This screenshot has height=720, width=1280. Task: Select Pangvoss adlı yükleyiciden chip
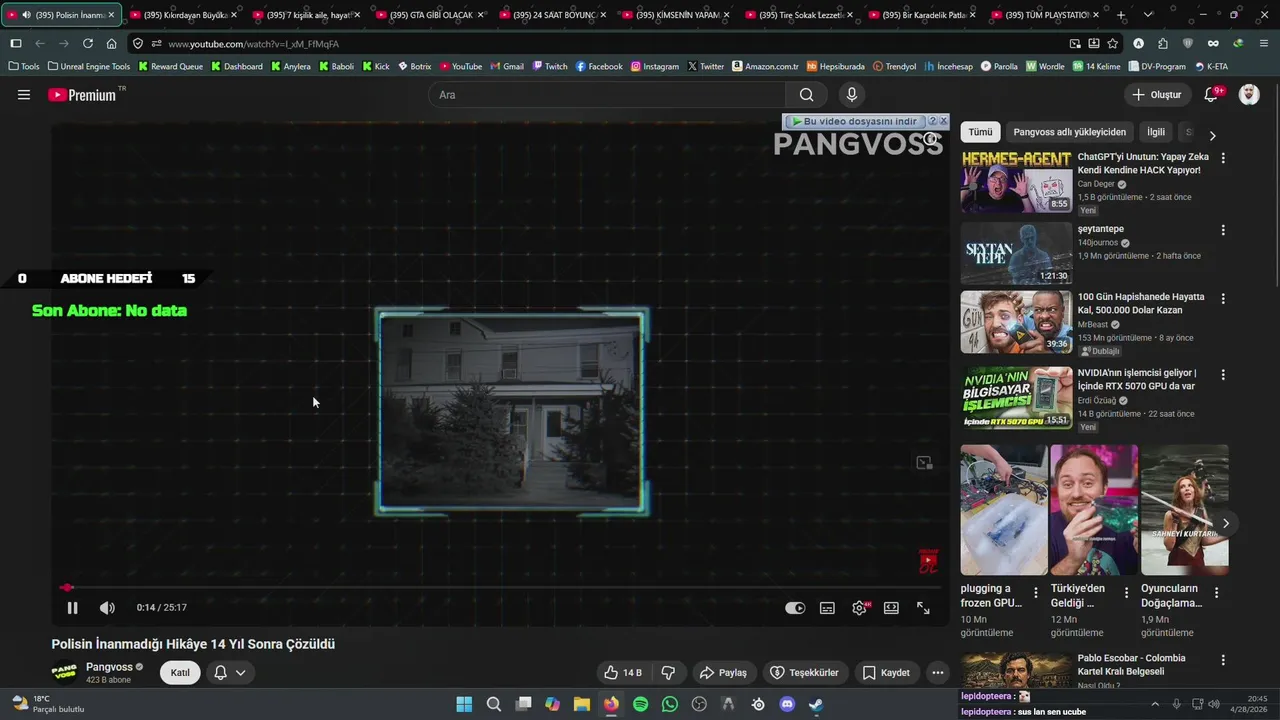(1069, 132)
